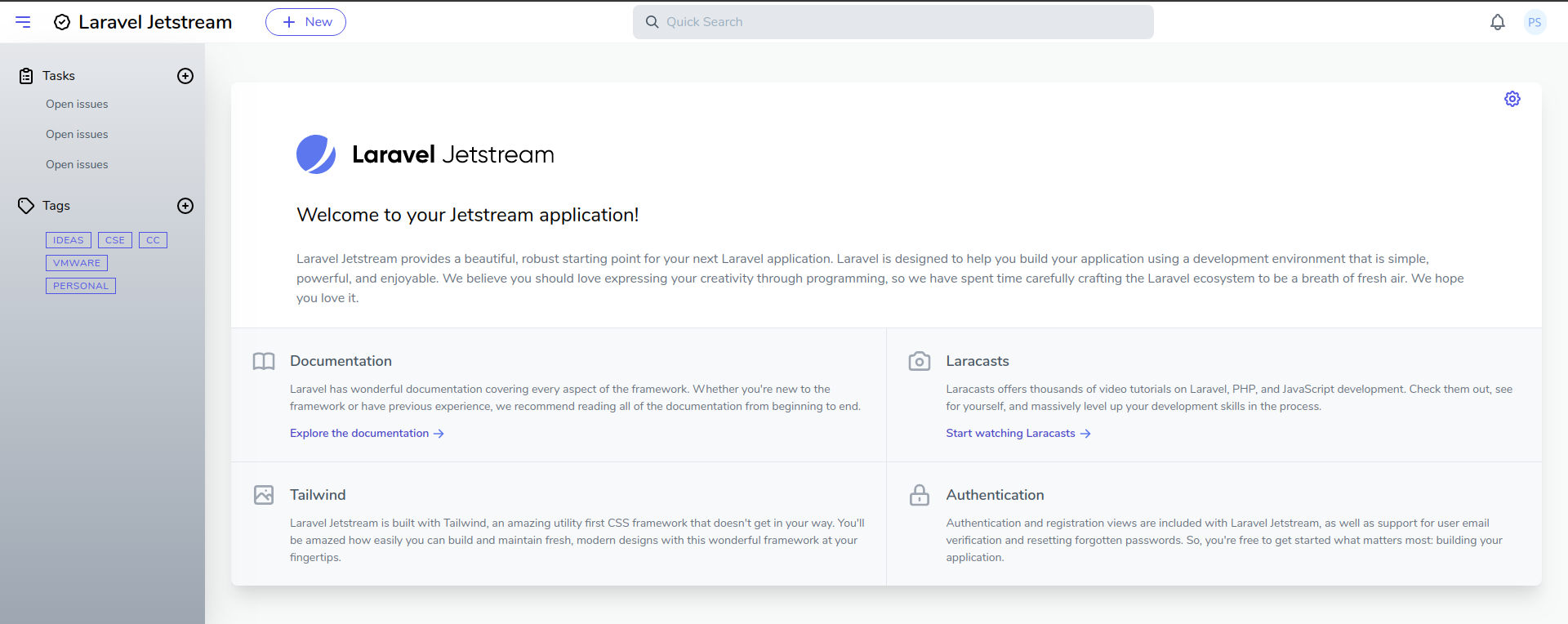Screen dimensions: 1568x624
Task: Open the Tasks section heading
Action: point(59,76)
